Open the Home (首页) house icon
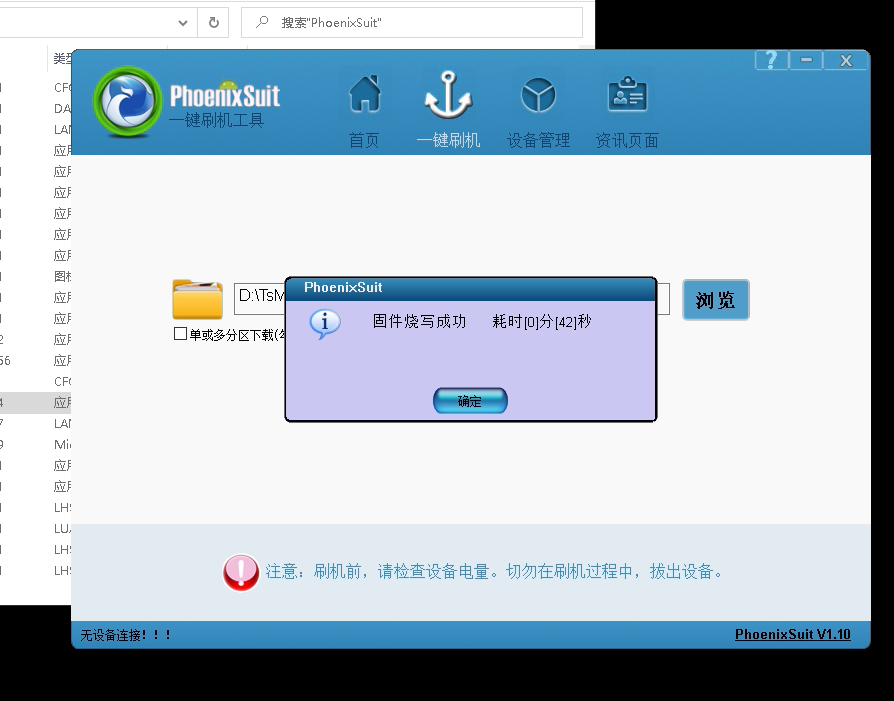The width and height of the screenshot is (894, 701). pos(365,94)
